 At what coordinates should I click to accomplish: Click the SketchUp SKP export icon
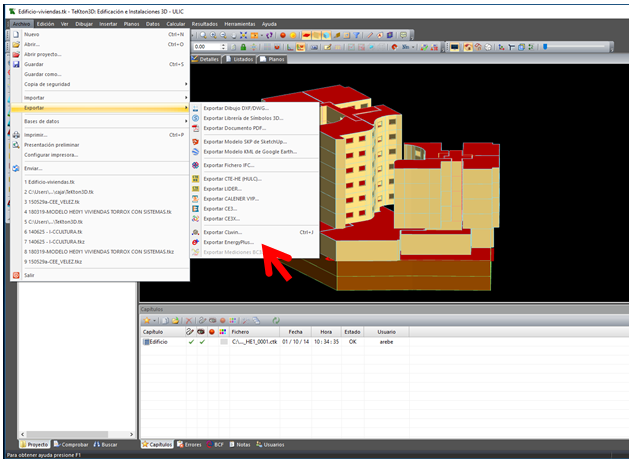195,142
